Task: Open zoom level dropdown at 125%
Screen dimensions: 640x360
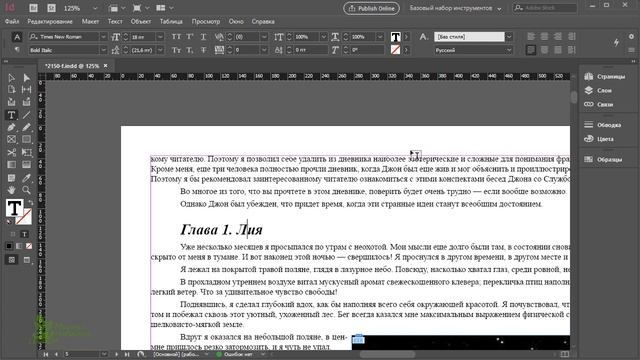Action: point(95,8)
